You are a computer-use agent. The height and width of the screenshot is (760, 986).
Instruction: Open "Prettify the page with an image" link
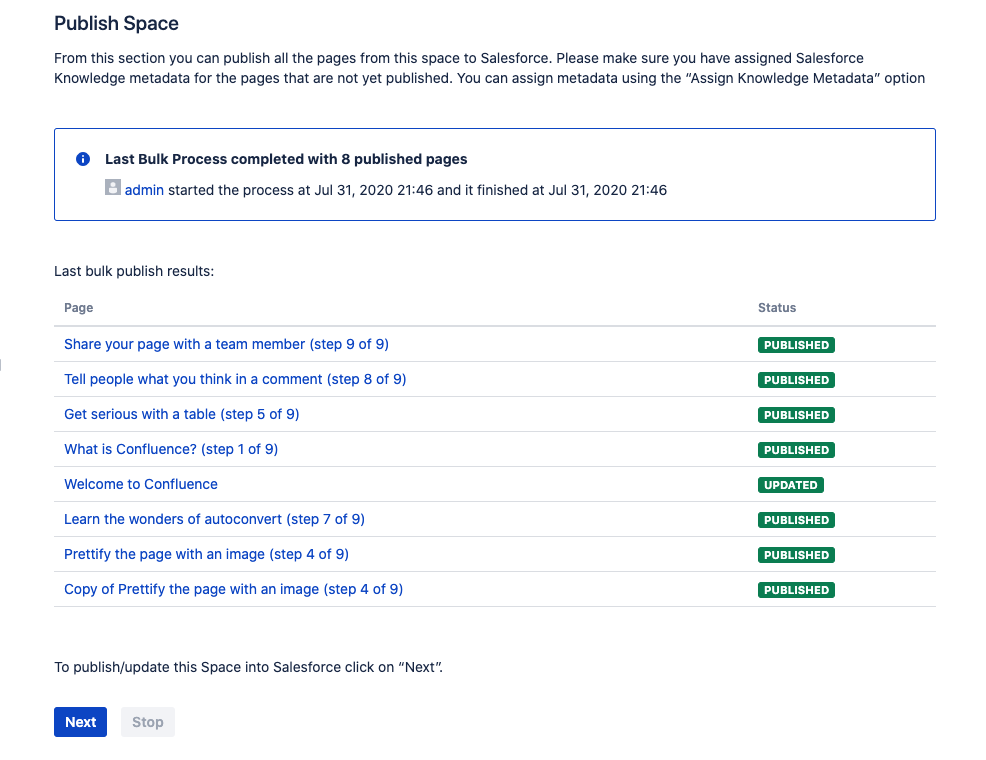pos(206,554)
